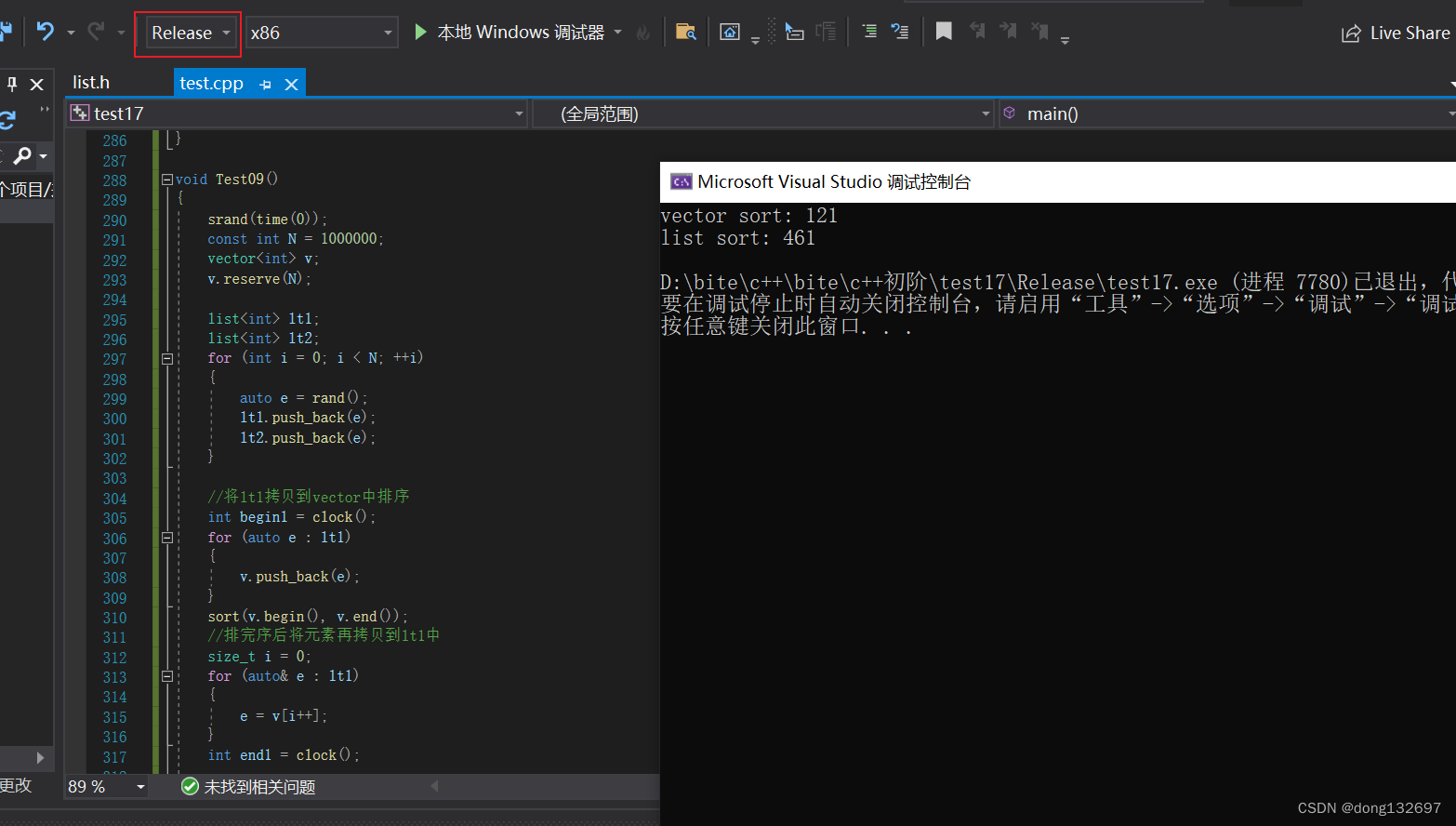Viewport: 1456px width, 826px height.
Task: Click the step into debugging icon
Action: pos(795,32)
